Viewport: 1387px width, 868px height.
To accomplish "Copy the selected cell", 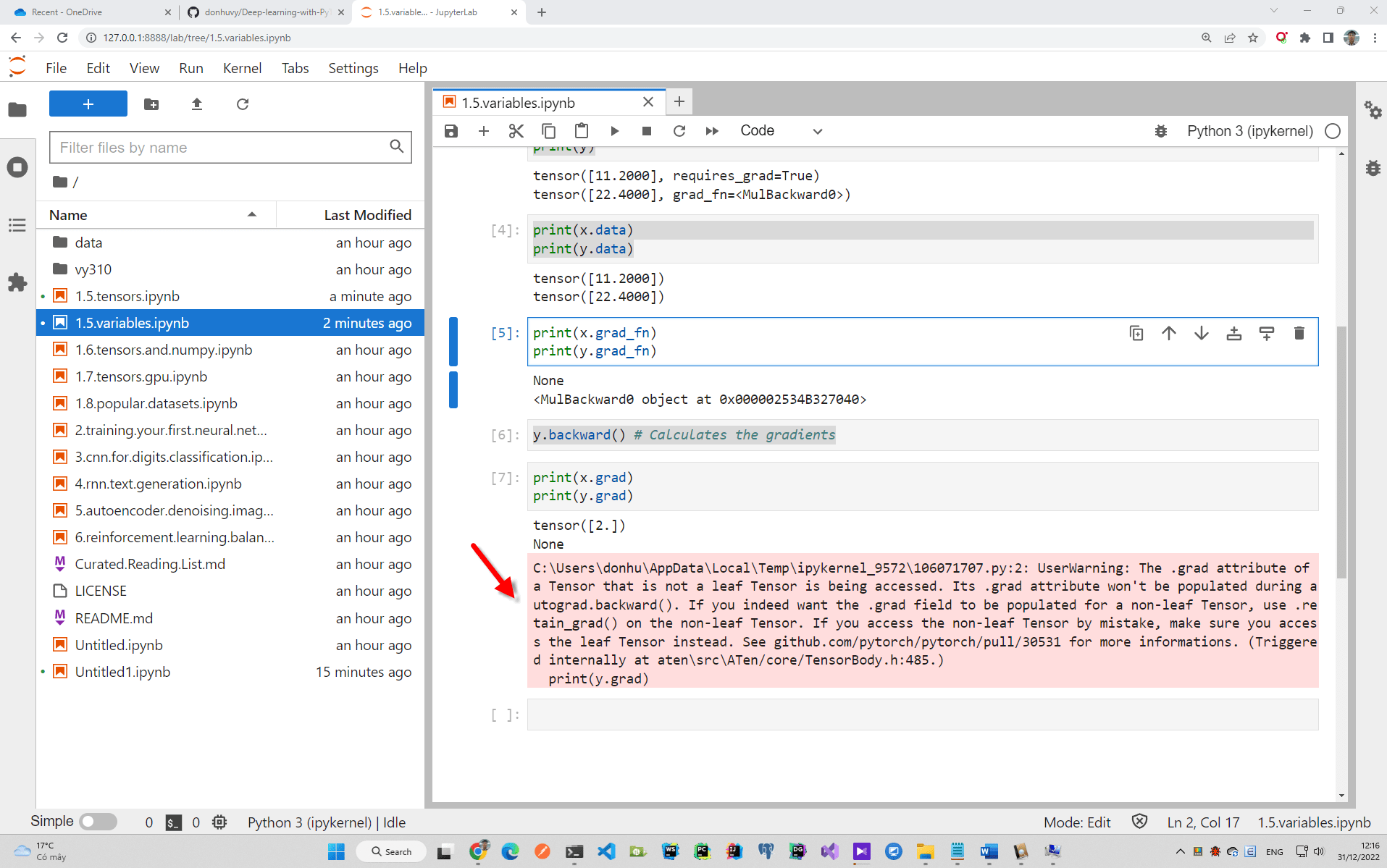I will (x=548, y=131).
